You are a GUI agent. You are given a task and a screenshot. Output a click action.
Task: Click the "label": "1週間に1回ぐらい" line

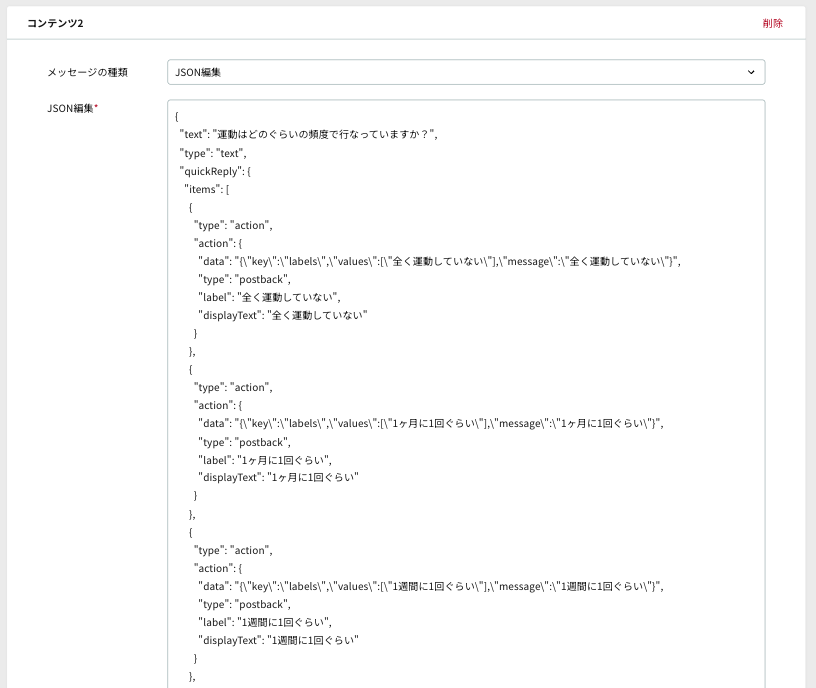tap(265, 622)
